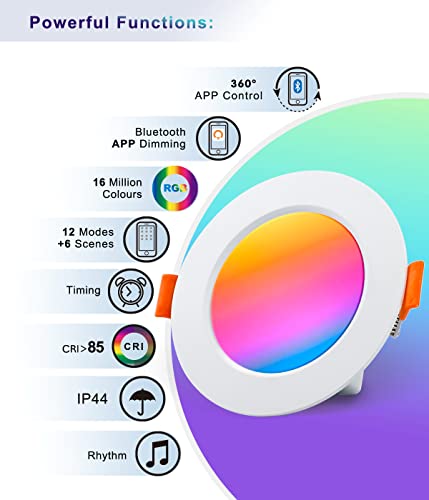Choose the 12 Modes phone grid icon

pos(146,239)
